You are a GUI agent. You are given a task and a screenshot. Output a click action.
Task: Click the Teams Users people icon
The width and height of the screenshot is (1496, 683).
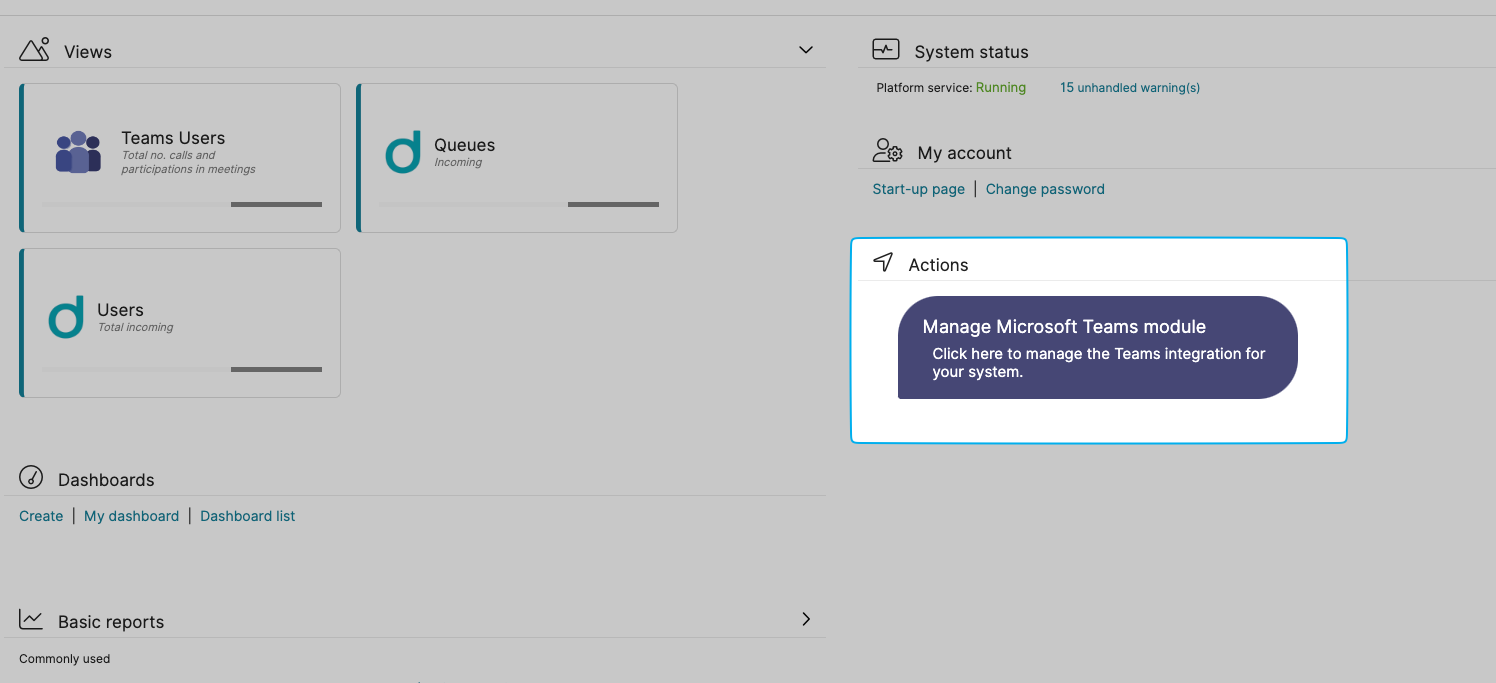click(x=78, y=152)
